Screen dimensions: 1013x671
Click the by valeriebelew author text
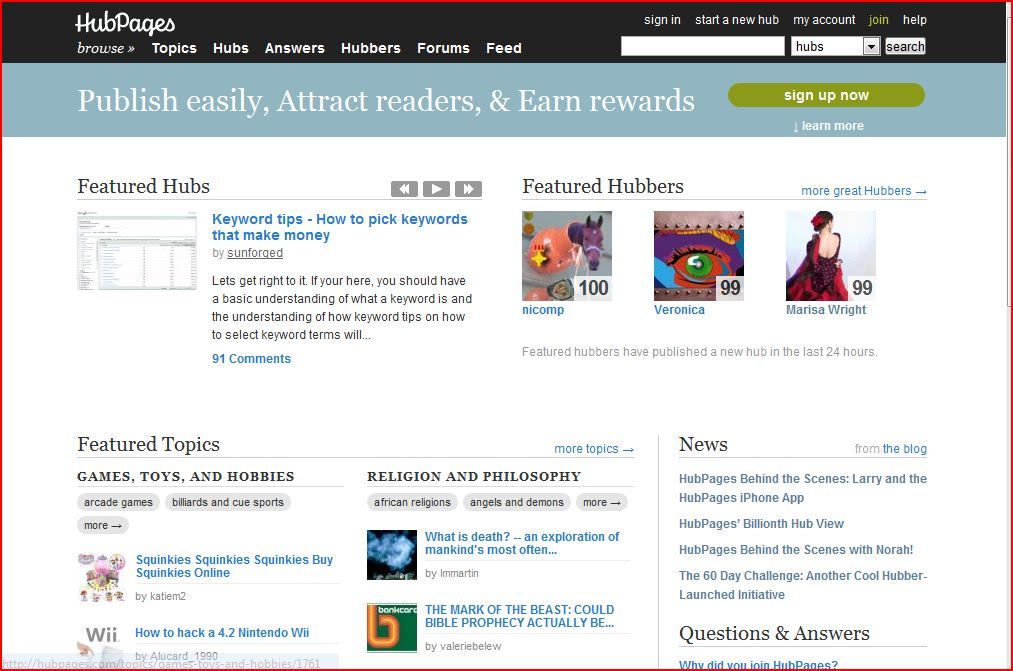coord(463,646)
